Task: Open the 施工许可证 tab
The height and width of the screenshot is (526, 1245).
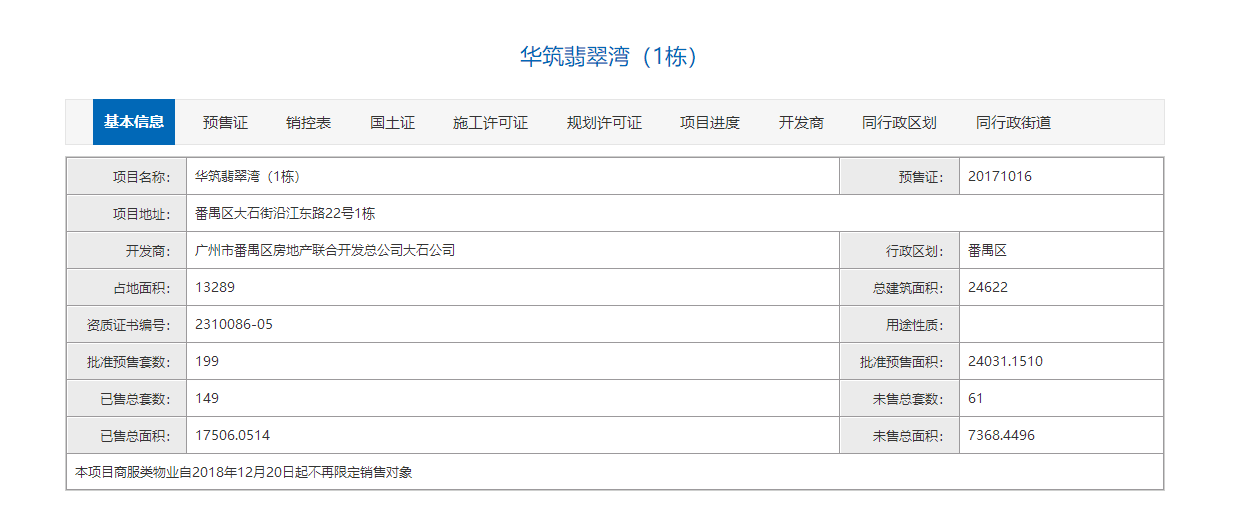Action: coord(490,123)
